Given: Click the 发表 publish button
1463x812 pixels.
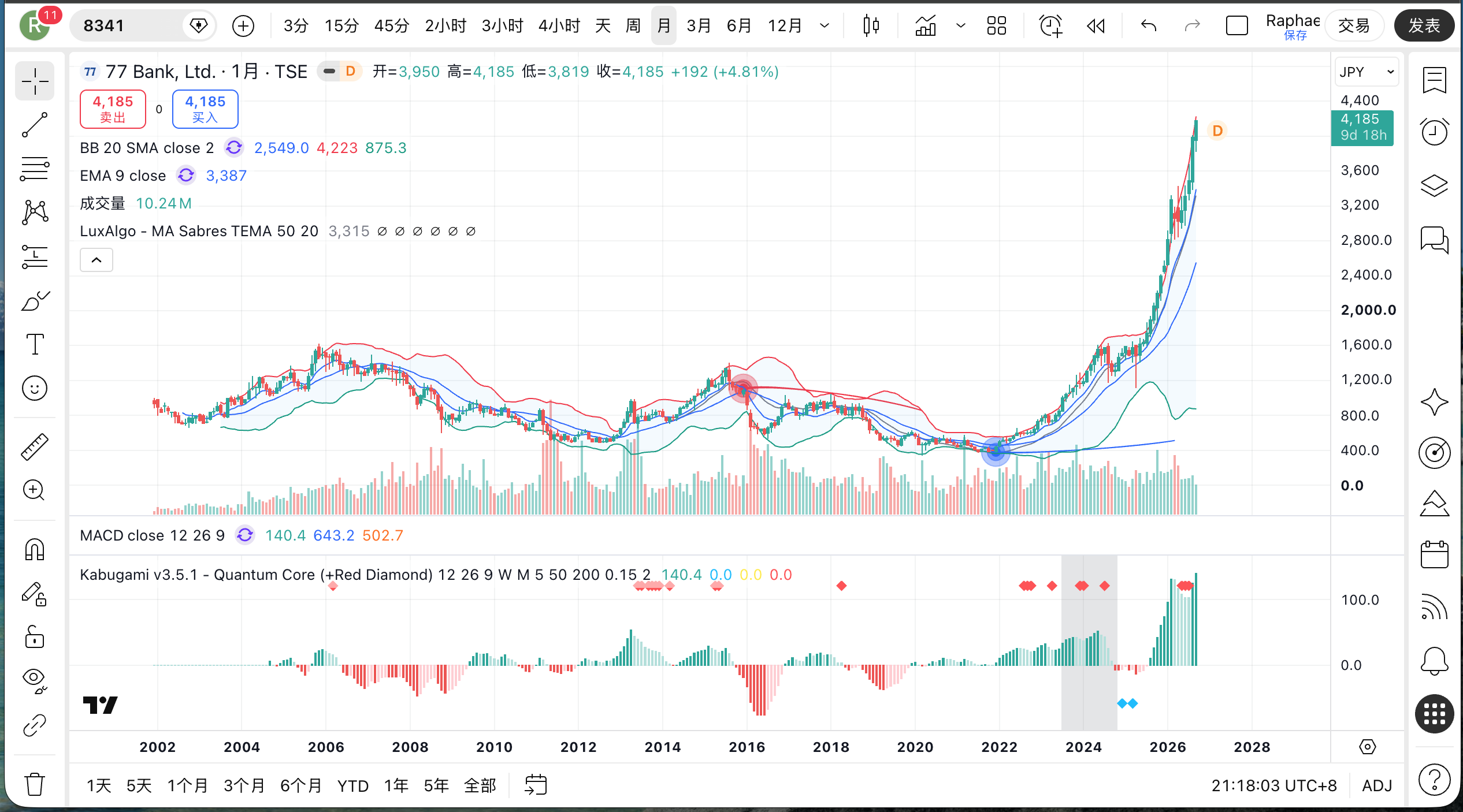Looking at the screenshot, I should [x=1424, y=26].
